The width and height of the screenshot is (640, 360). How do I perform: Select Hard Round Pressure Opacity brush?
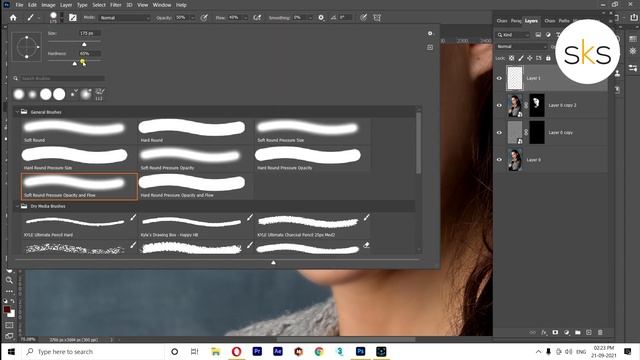point(312,159)
